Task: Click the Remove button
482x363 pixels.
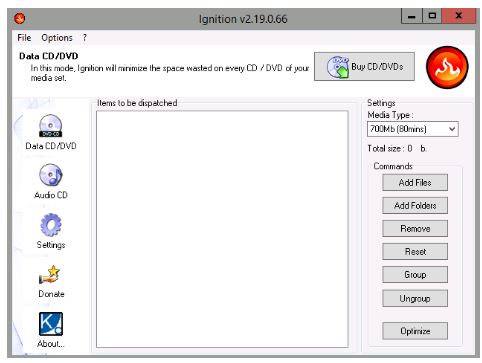Action: [415, 228]
